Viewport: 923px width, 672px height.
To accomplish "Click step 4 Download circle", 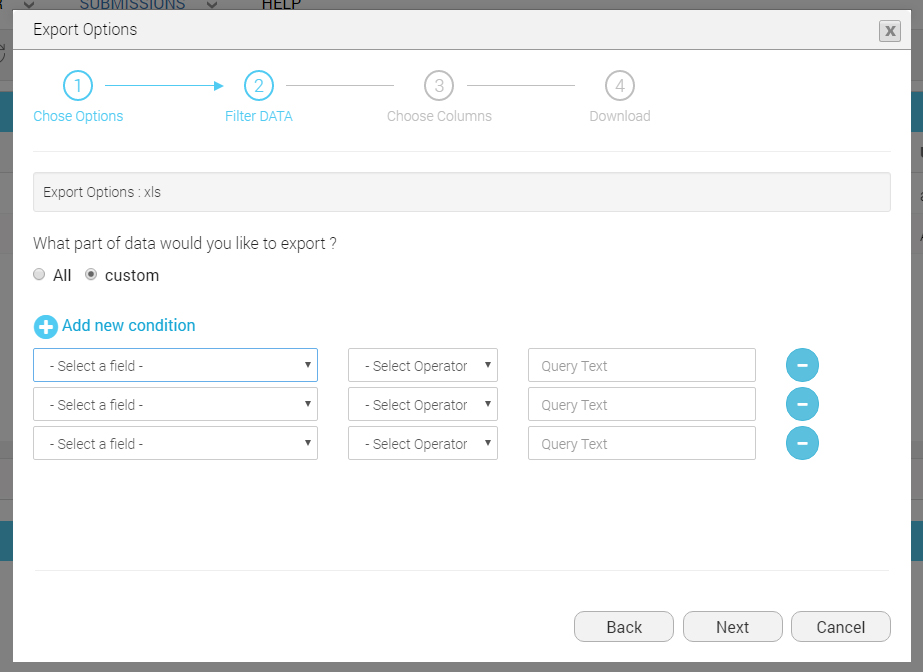I will pos(620,86).
